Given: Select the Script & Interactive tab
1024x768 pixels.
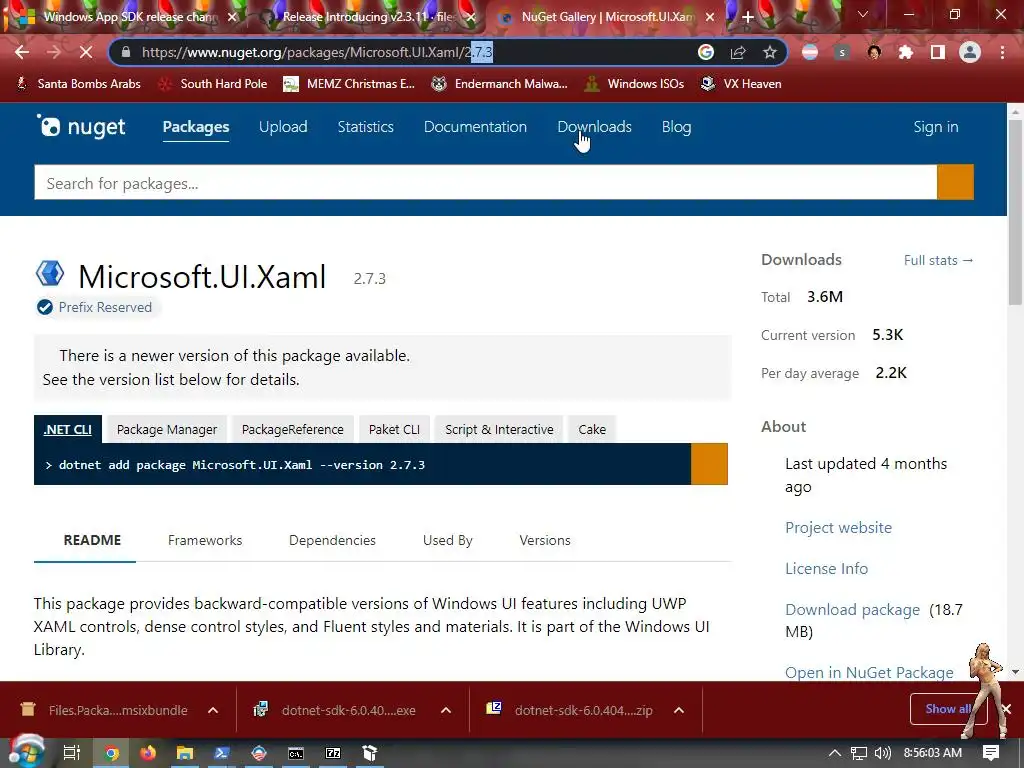Looking at the screenshot, I should click(499, 429).
